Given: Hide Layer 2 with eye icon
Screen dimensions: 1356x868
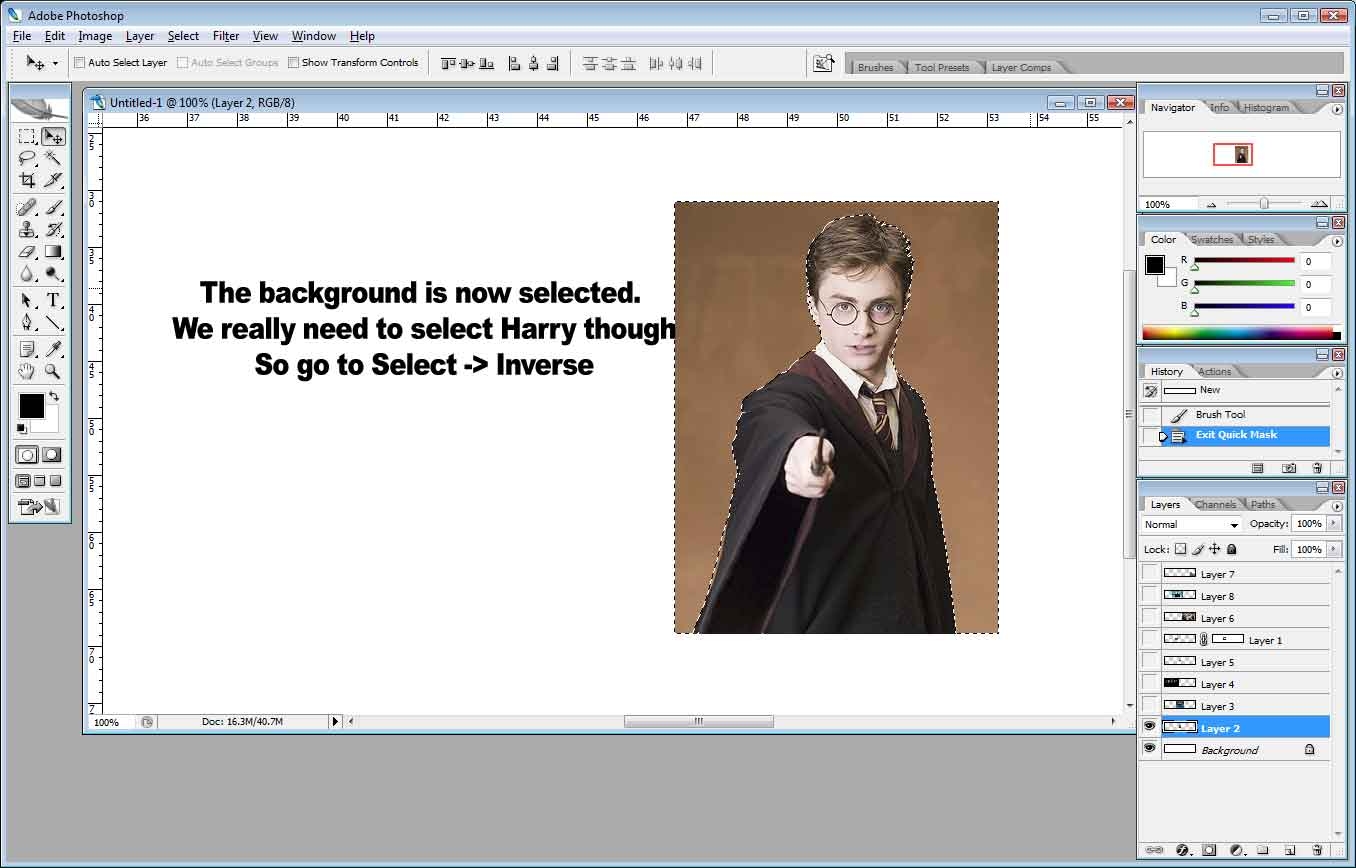Looking at the screenshot, I should (1150, 727).
